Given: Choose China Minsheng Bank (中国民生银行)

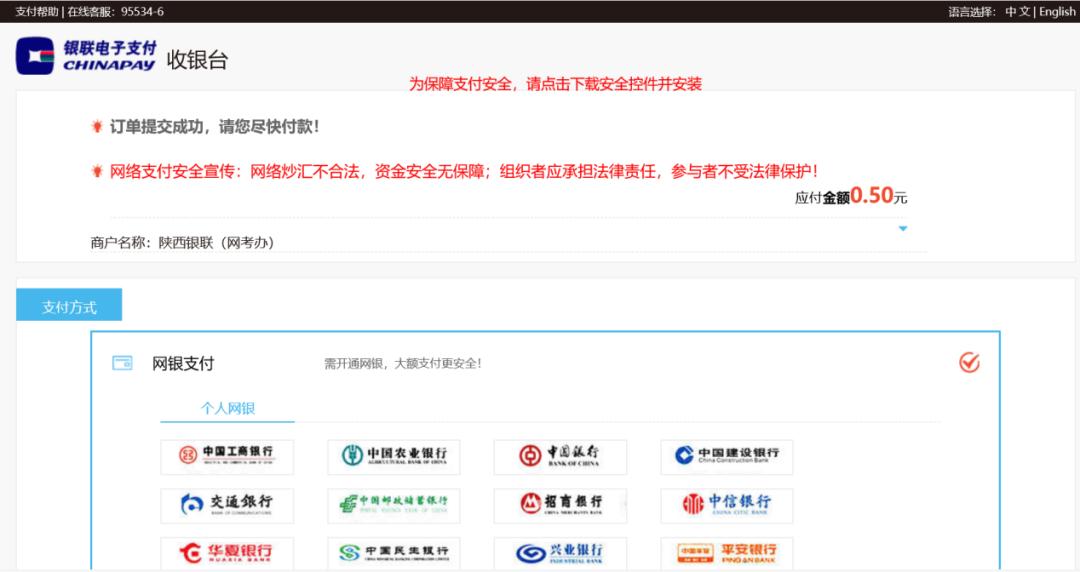Looking at the screenshot, I should tap(394, 553).
